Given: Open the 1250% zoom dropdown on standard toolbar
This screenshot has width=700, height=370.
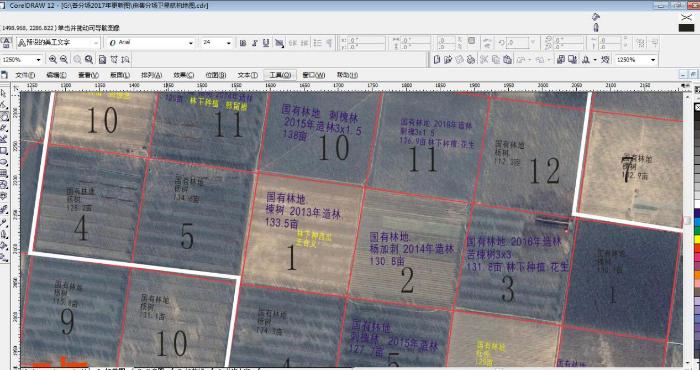Looking at the screenshot, I should click(653, 59).
